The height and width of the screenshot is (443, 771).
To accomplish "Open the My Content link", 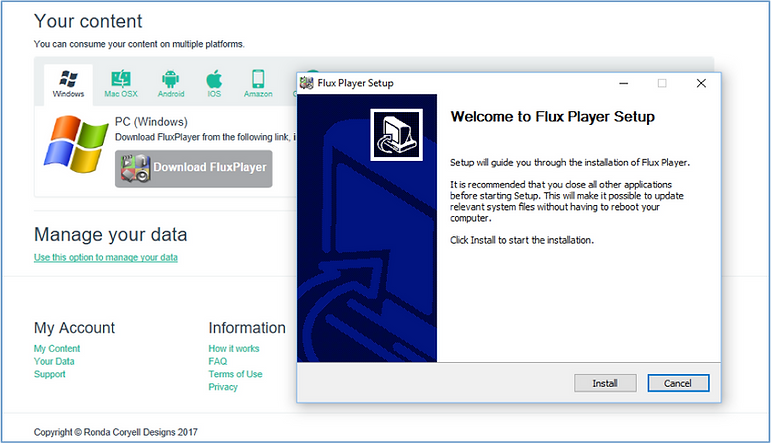I will pyautogui.click(x=57, y=349).
